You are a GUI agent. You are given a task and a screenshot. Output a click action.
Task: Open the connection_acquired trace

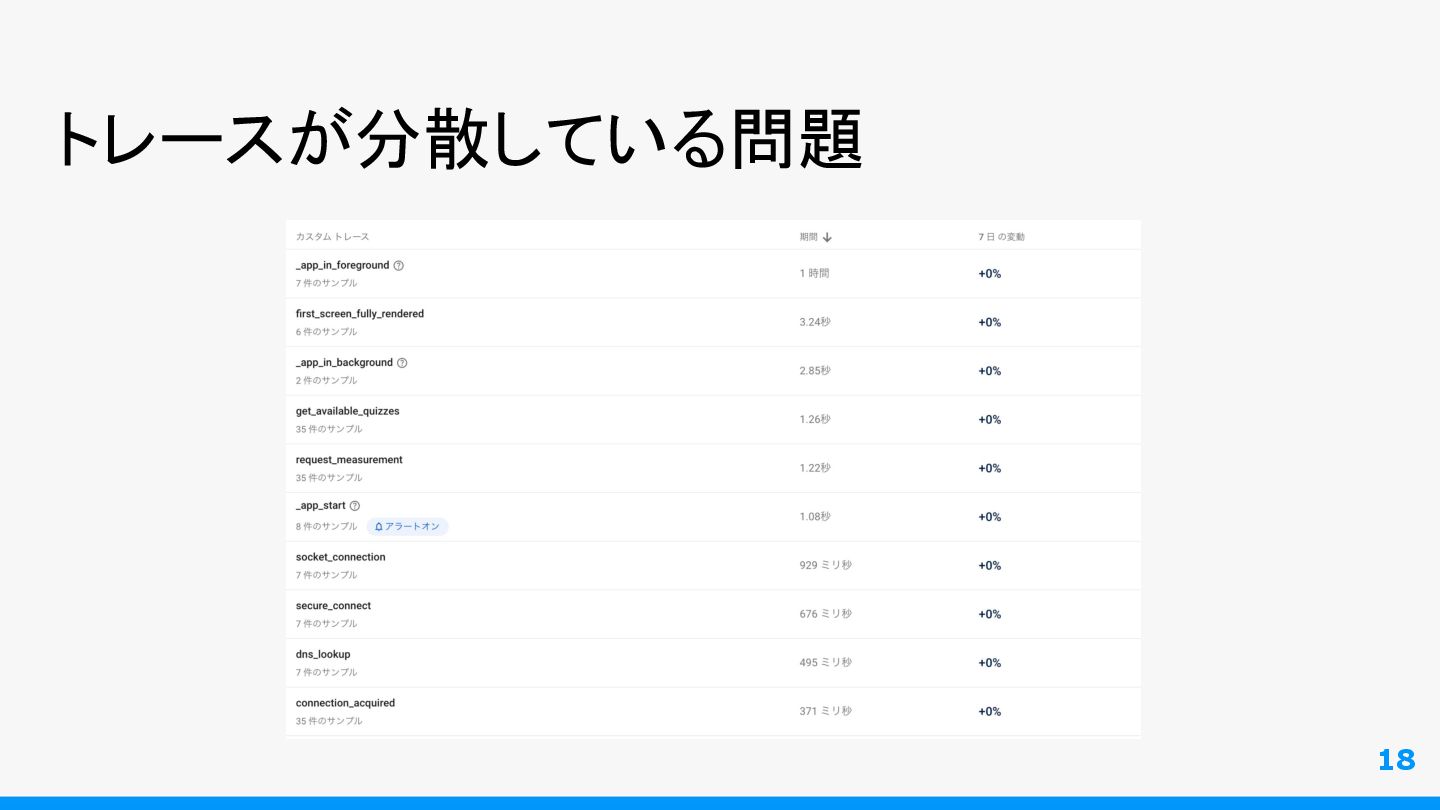(x=345, y=703)
